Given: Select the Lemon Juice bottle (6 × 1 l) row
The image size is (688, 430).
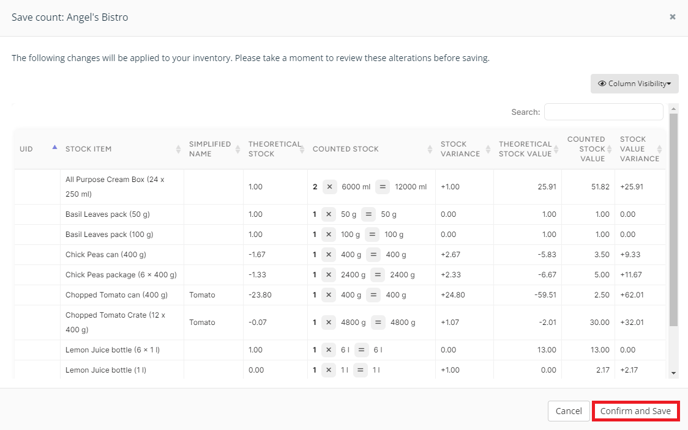Looking at the screenshot, I should pyautogui.click(x=340, y=350).
